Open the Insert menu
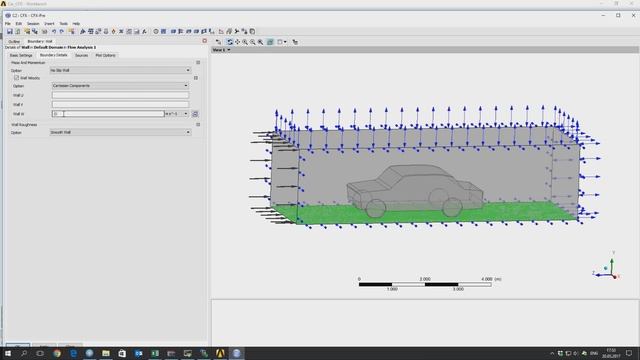This screenshot has height=360, width=640. pyautogui.click(x=49, y=24)
